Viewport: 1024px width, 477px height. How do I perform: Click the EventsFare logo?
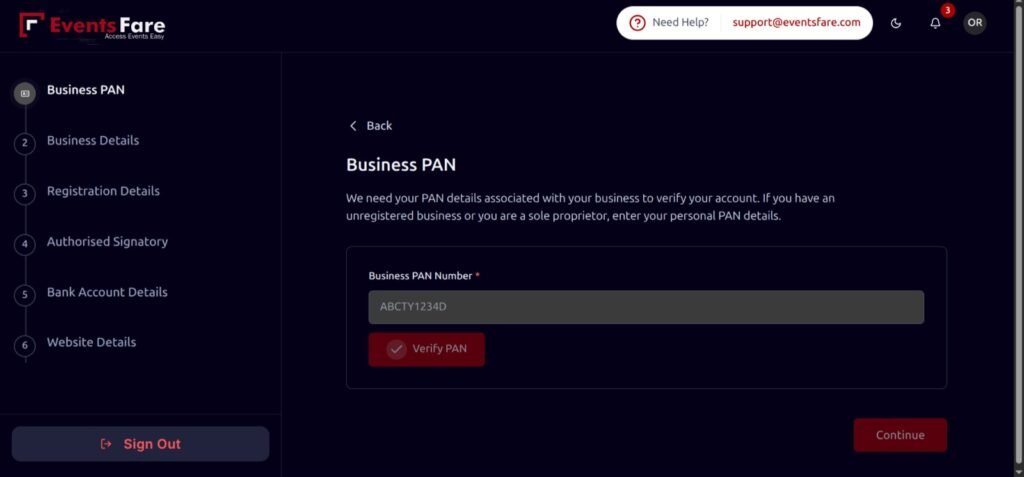[x=92, y=25]
